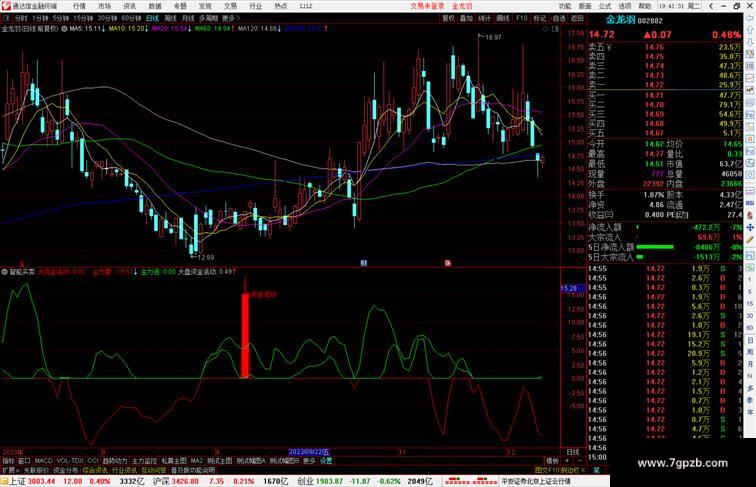The height and width of the screenshot is (487, 756).
Task: Open the 关联报价 tab
Action: tap(36, 470)
